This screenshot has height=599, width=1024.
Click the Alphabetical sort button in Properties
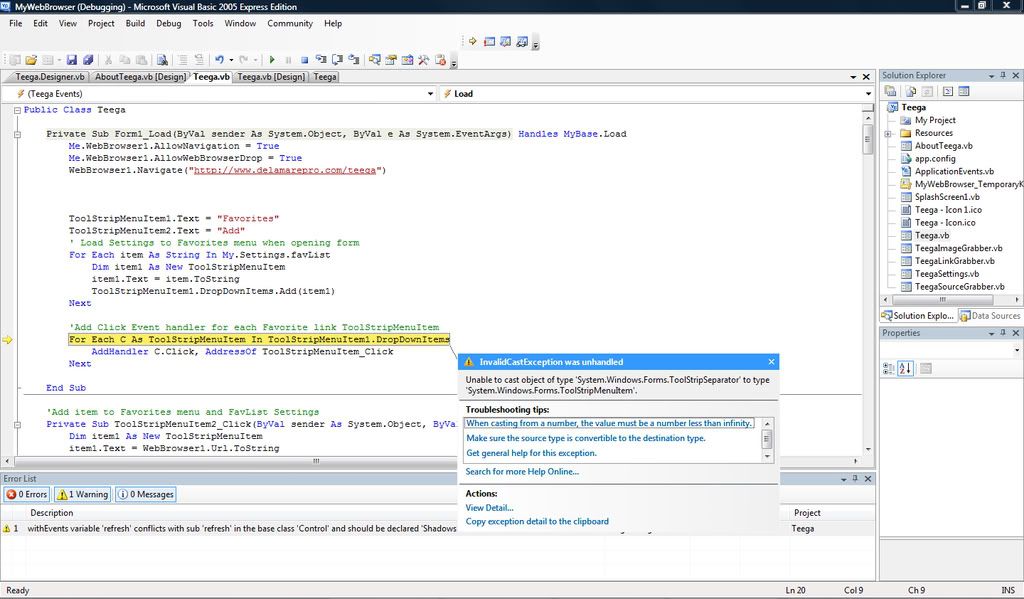[905, 368]
